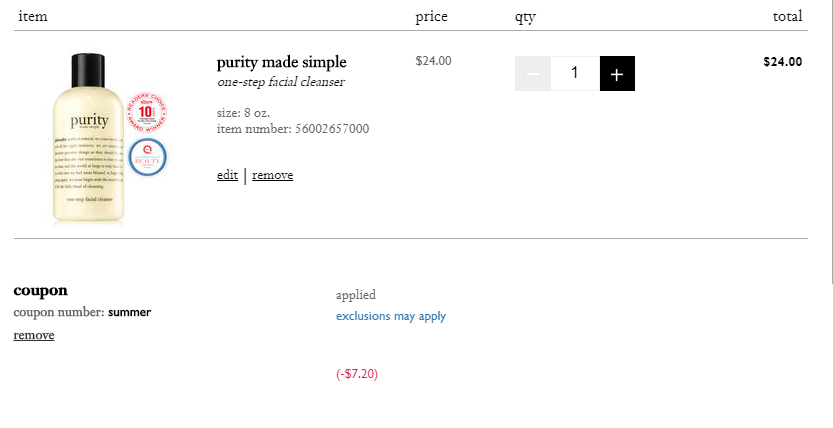Viewport: 833px width, 428px height.
Task: Open purity made simple product title
Action: [282, 63]
